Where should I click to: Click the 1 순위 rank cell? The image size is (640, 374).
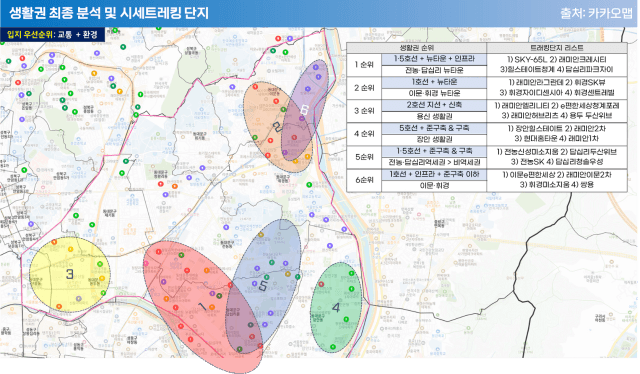(x=364, y=65)
